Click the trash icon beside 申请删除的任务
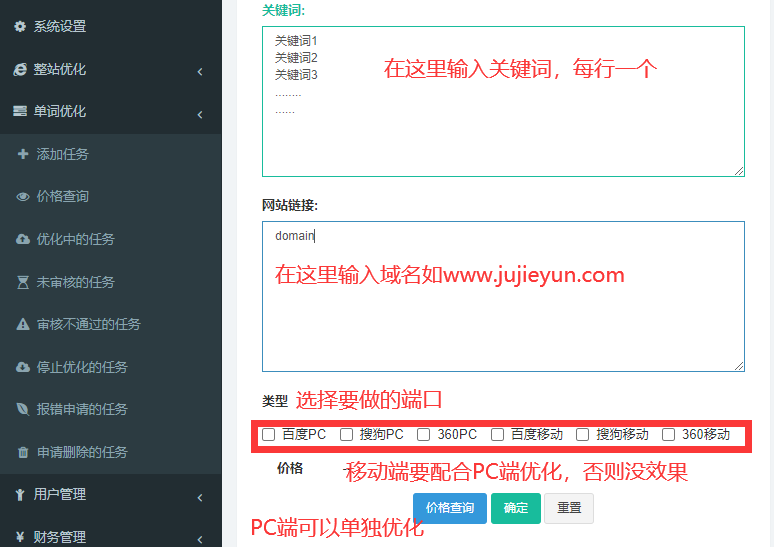774x547 pixels. click(x=23, y=452)
